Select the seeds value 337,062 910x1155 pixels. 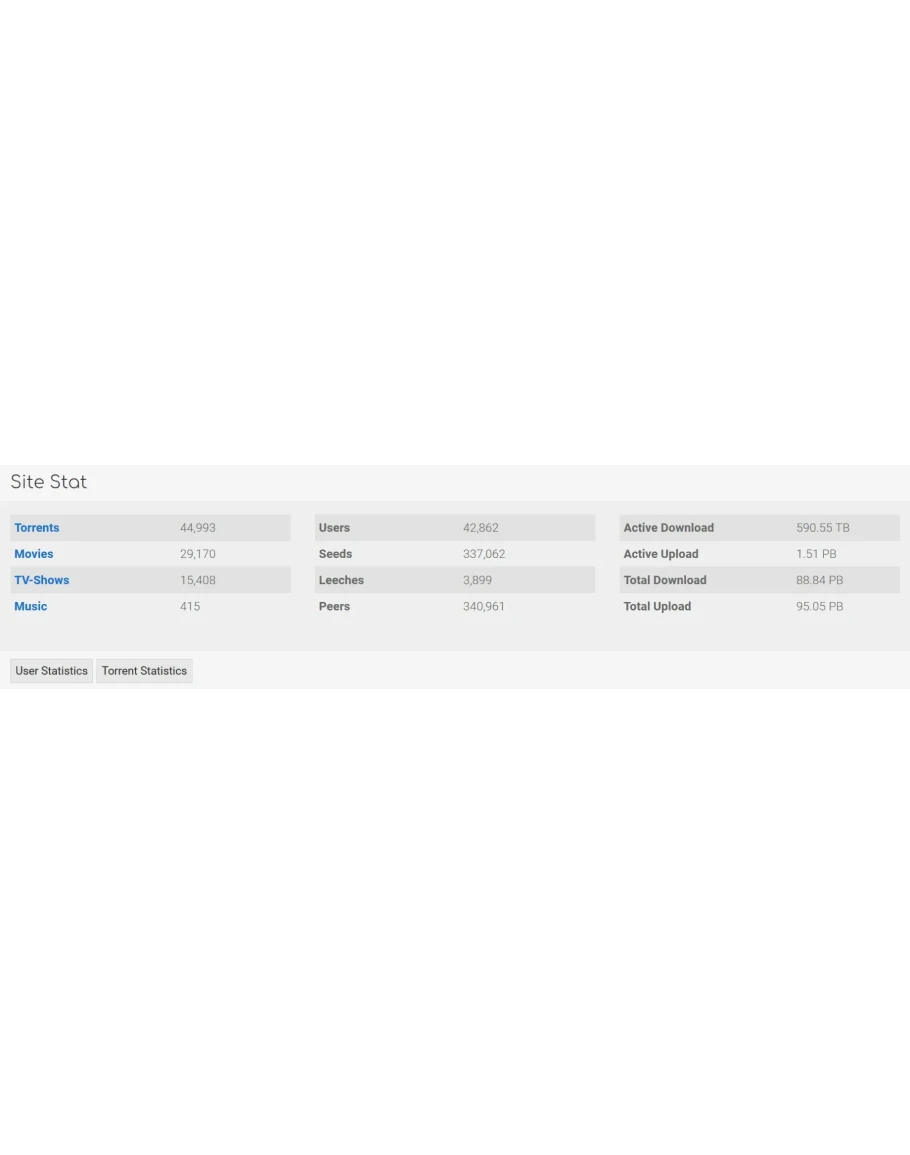point(484,554)
